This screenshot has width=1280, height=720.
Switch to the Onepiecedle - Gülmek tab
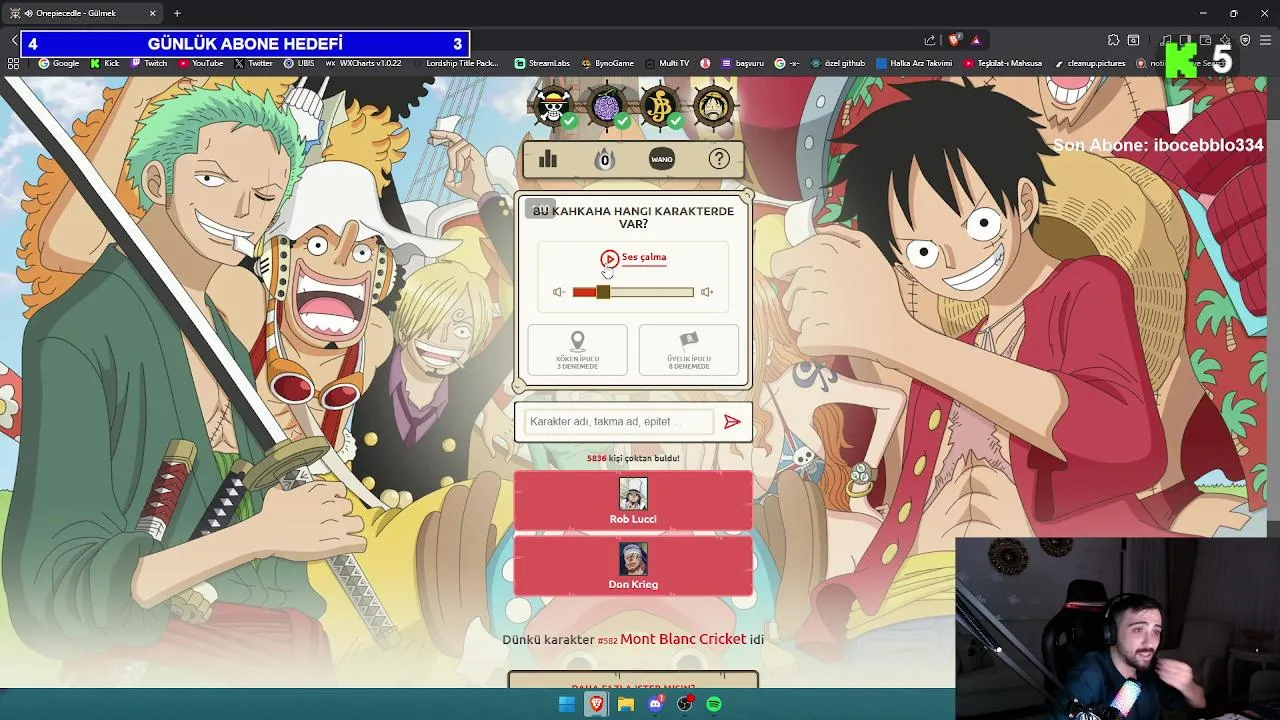(x=82, y=13)
